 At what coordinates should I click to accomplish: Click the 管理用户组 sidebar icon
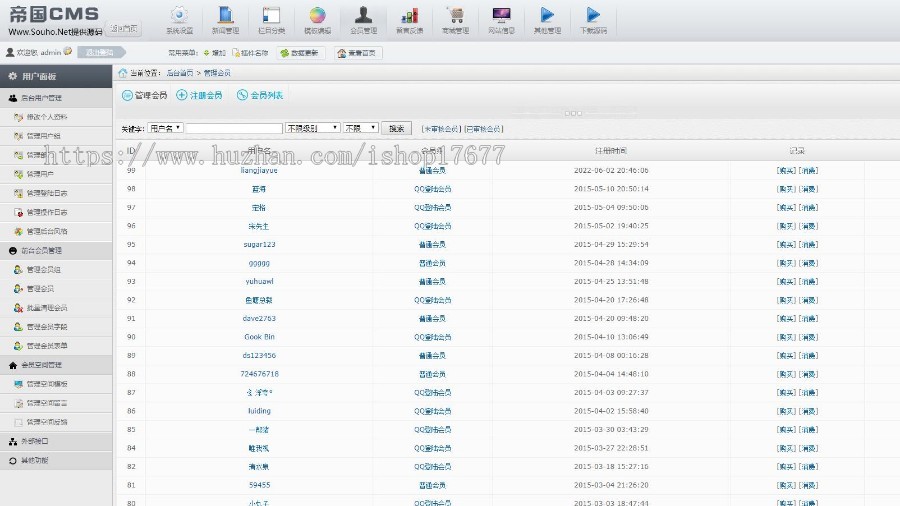(18, 136)
